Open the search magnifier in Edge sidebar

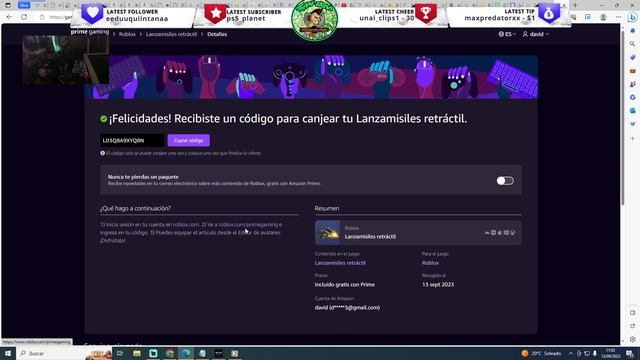[633, 44]
